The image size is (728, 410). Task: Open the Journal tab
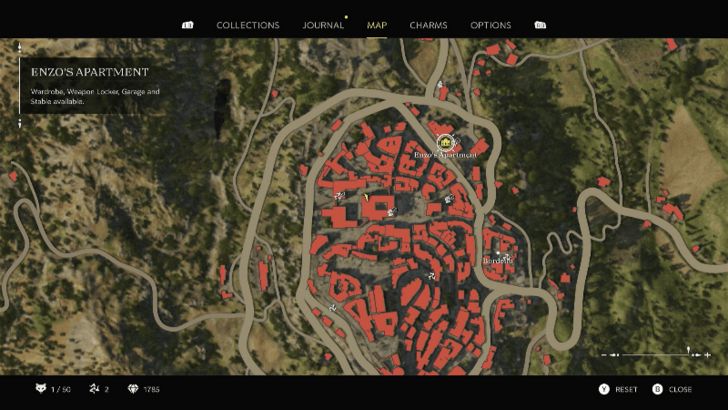tap(323, 25)
